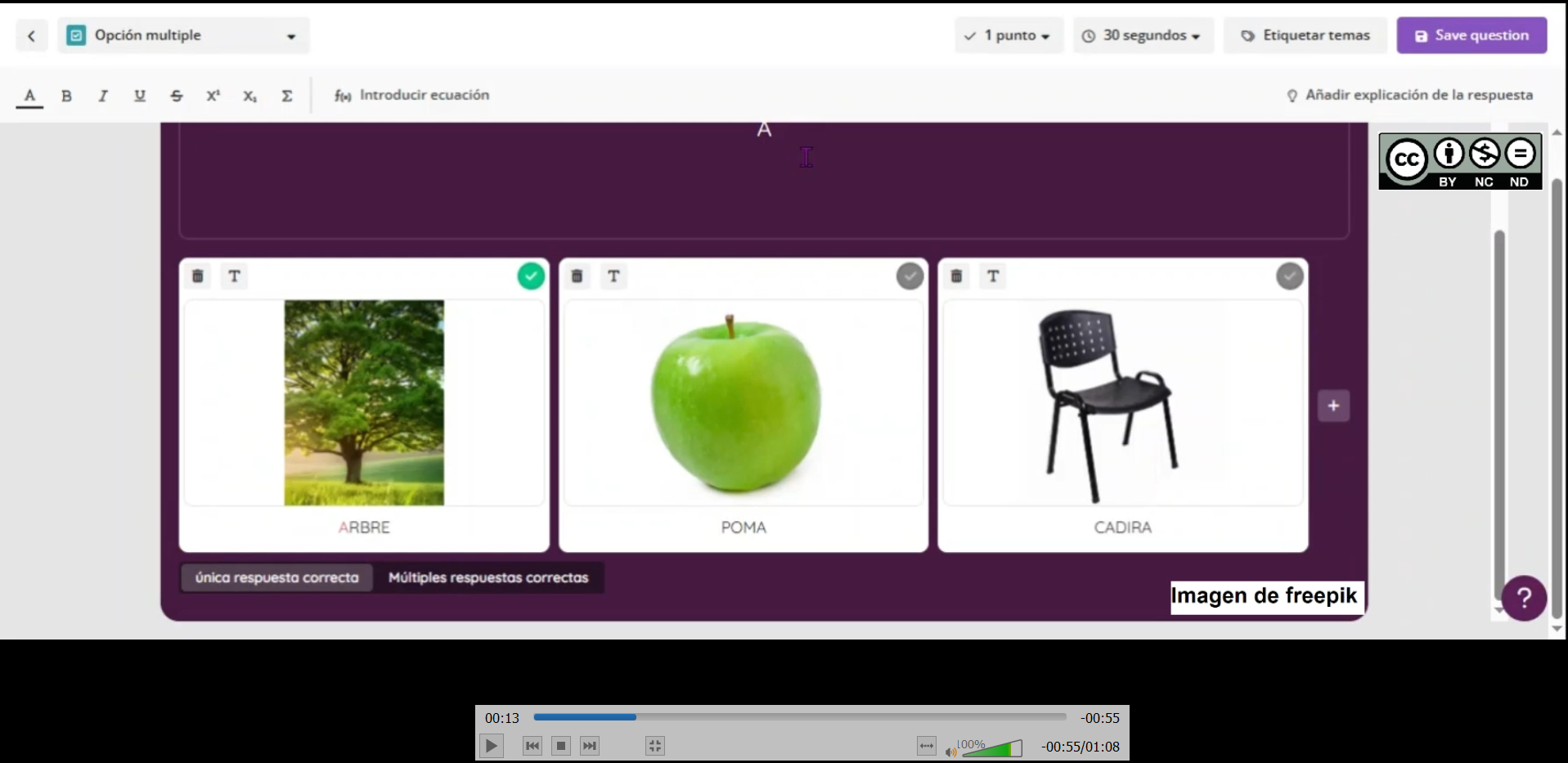Switch to Múltiples respuestas correctas
The image size is (1568, 763).
coord(488,577)
